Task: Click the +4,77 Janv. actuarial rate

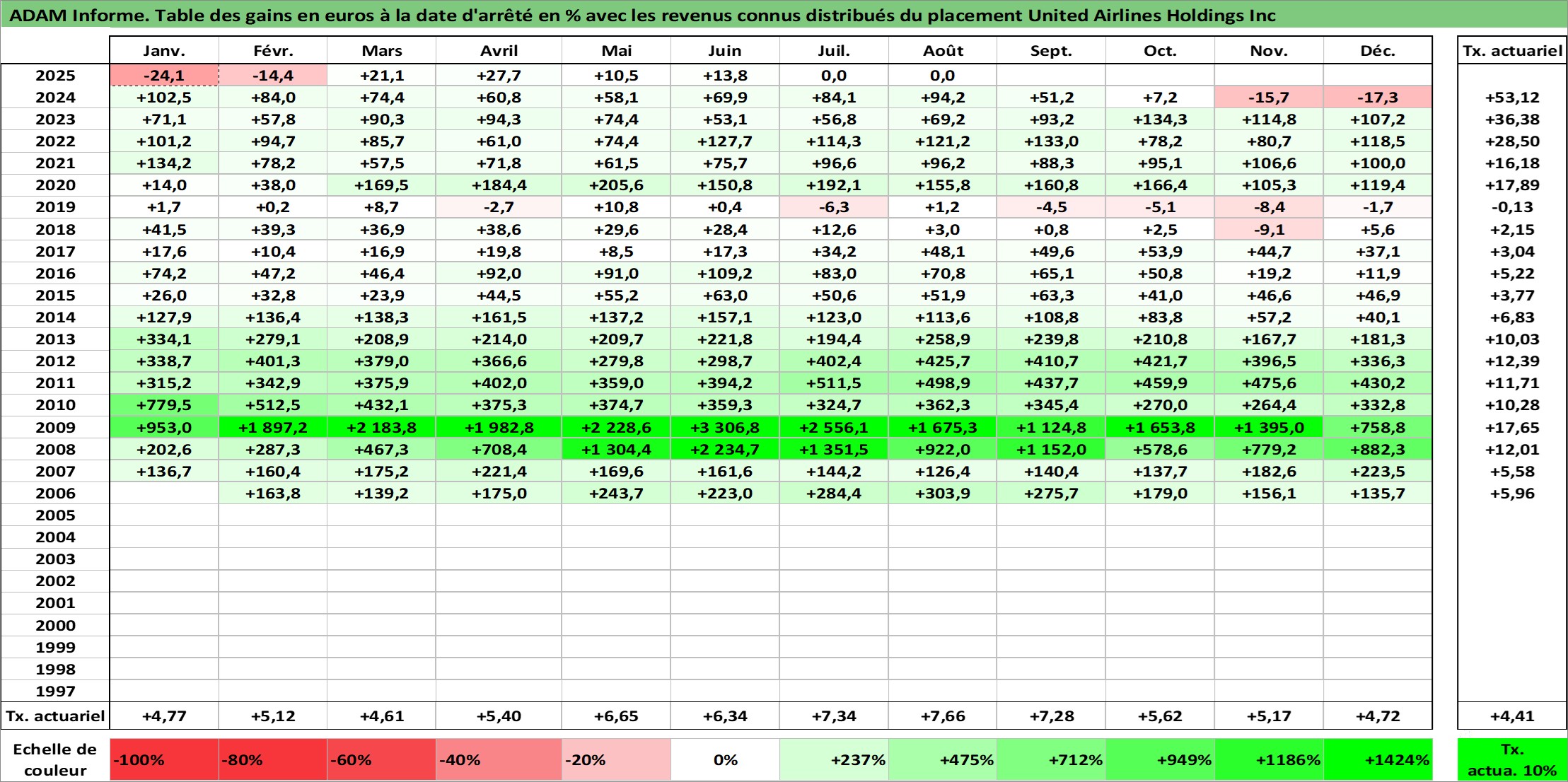Action: (x=164, y=716)
